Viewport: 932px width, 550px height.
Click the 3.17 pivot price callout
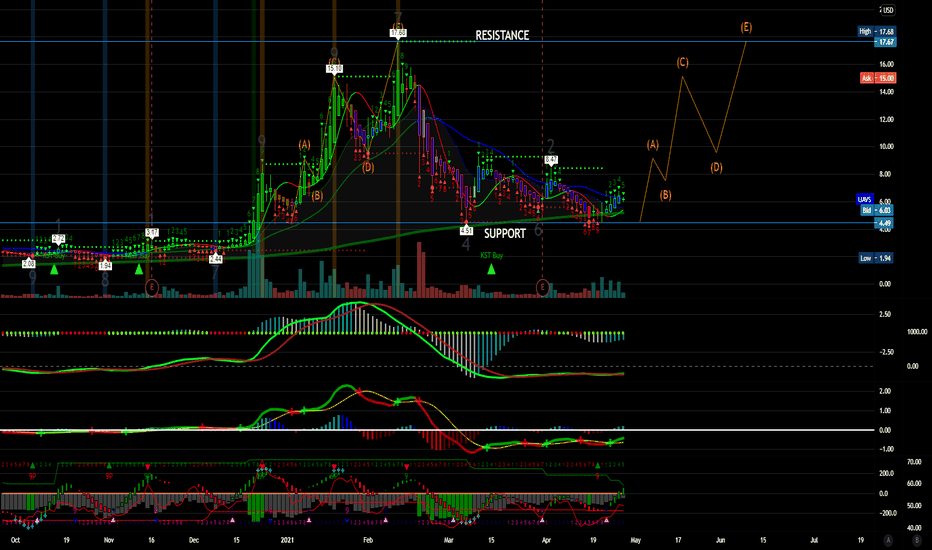(x=152, y=232)
